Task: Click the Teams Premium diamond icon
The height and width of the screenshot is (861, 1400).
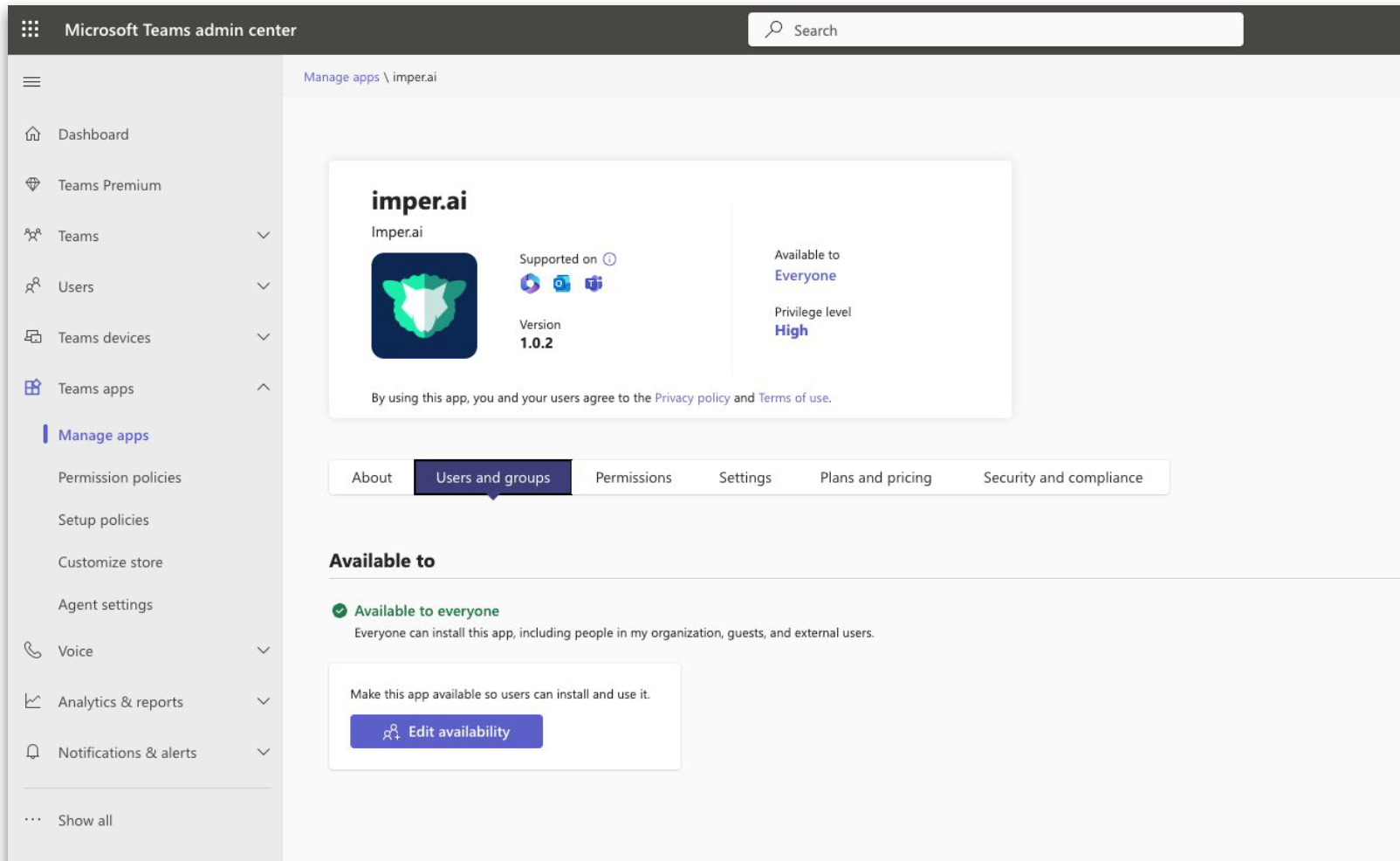Action: 33,184
